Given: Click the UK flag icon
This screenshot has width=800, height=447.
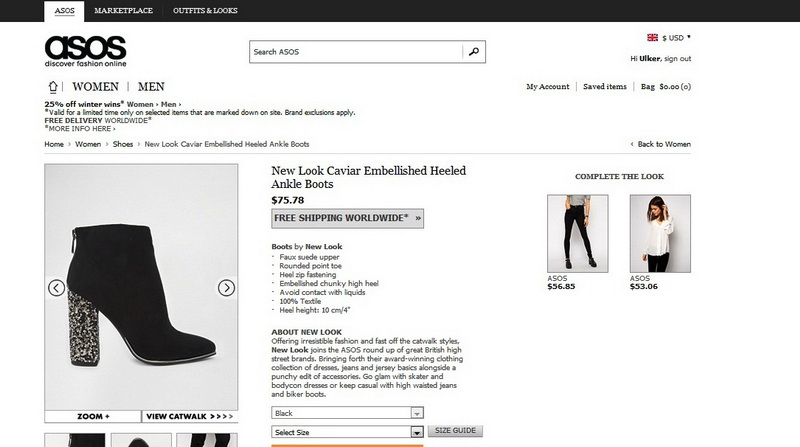Looking at the screenshot, I should (653, 37).
